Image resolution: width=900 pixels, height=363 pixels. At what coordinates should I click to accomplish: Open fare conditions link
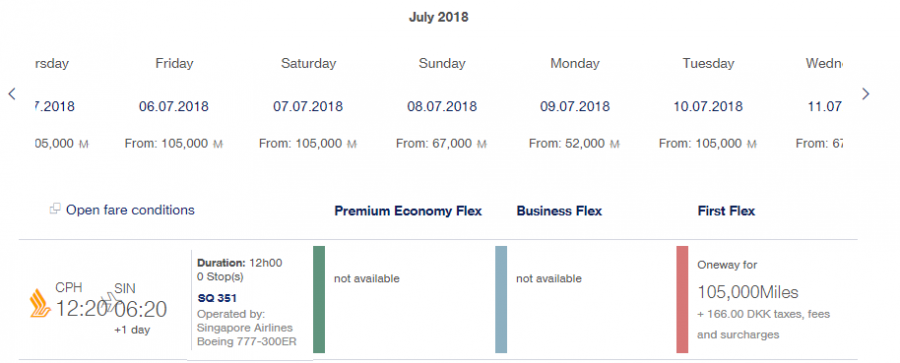point(130,210)
